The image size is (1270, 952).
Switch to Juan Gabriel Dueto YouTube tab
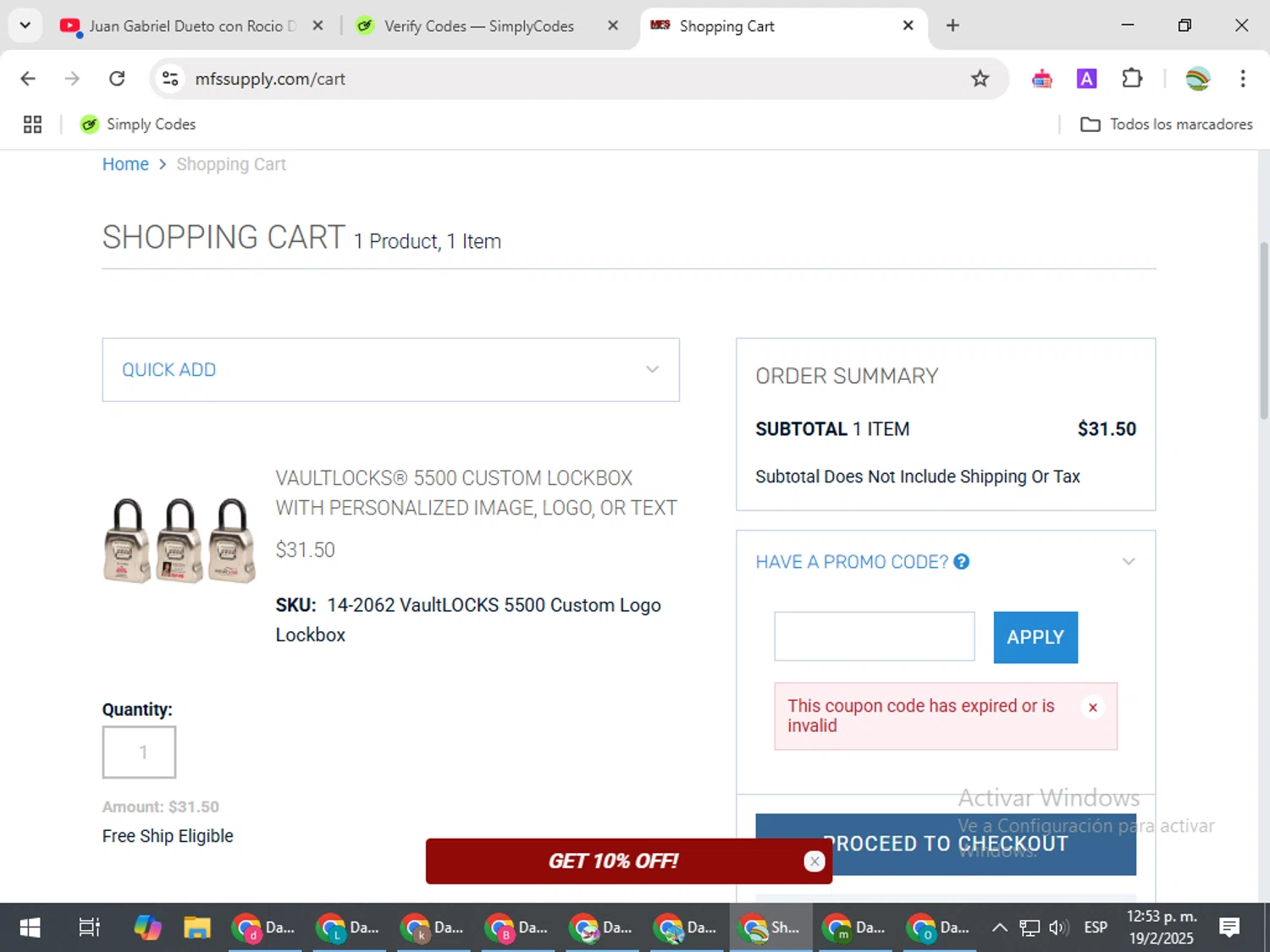[x=178, y=26]
